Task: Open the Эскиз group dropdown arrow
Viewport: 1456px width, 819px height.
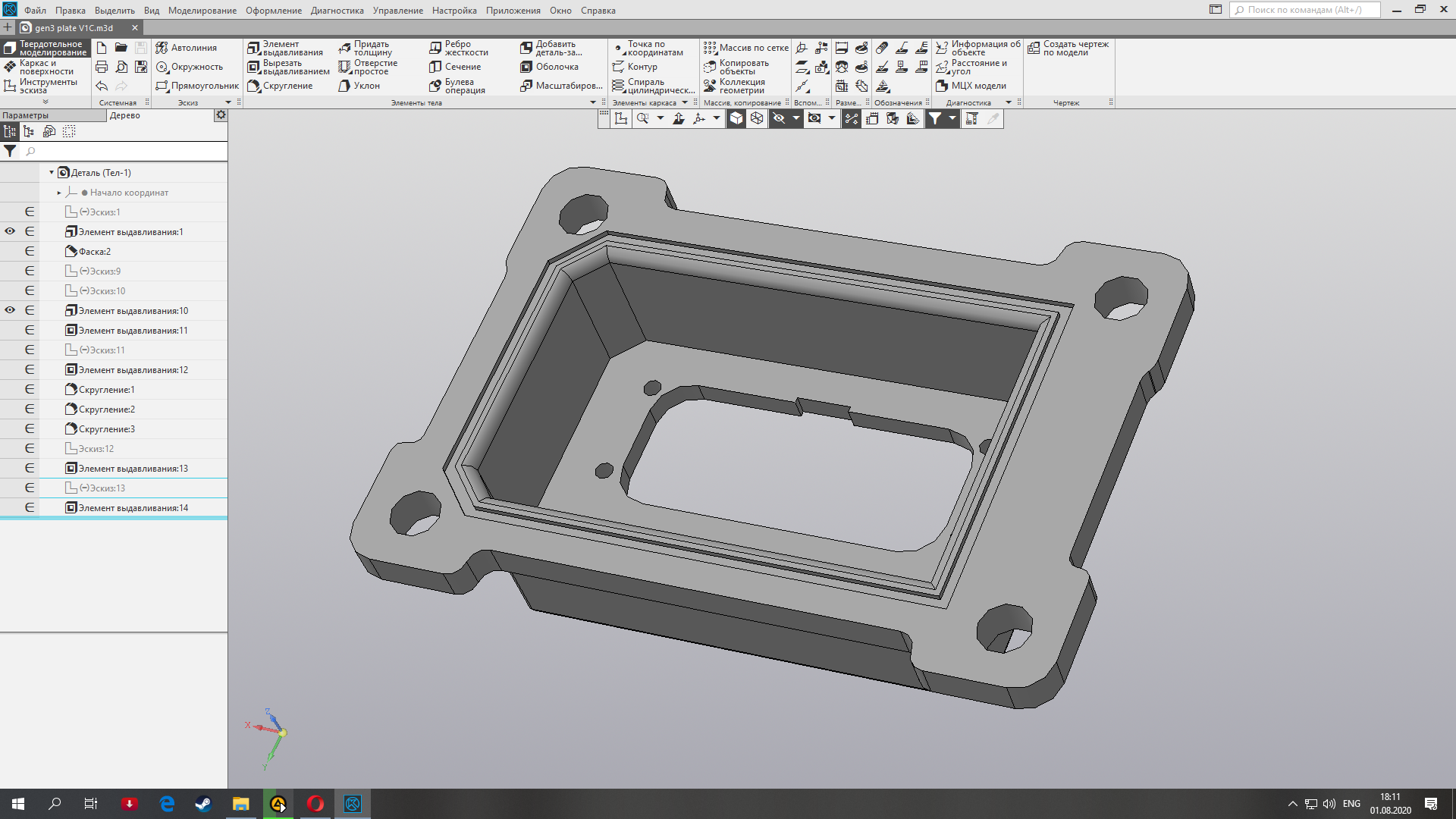Action: coord(228,102)
